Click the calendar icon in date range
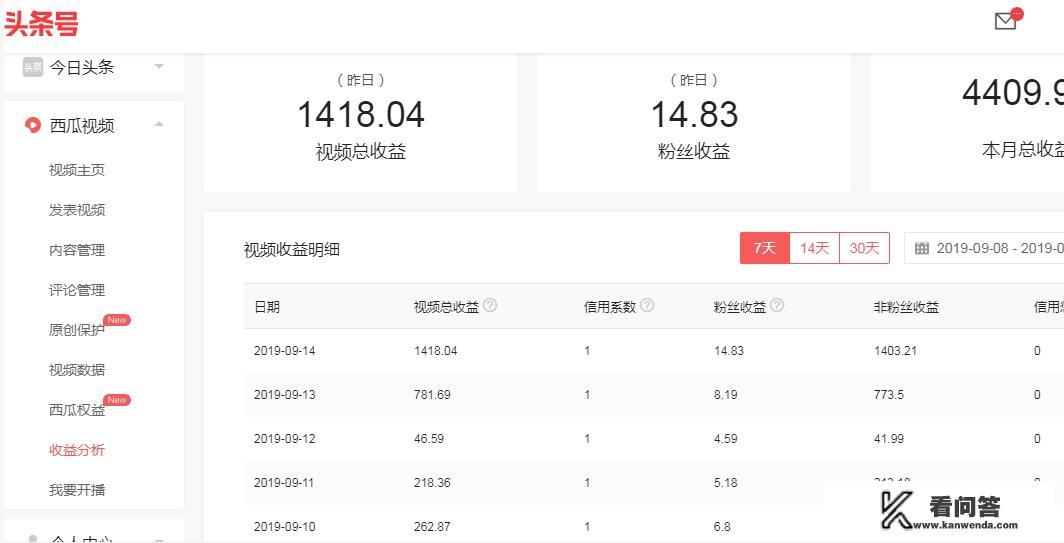Viewport: 1064px width, 543px height. point(922,248)
